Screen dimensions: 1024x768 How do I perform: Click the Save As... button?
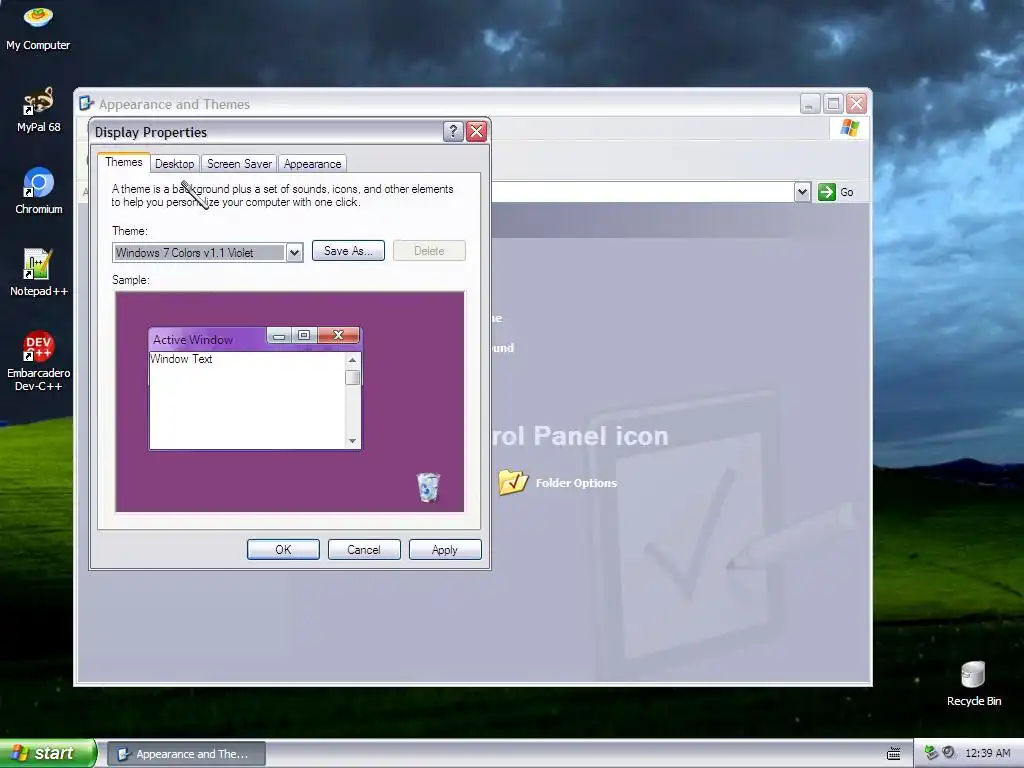pos(348,251)
